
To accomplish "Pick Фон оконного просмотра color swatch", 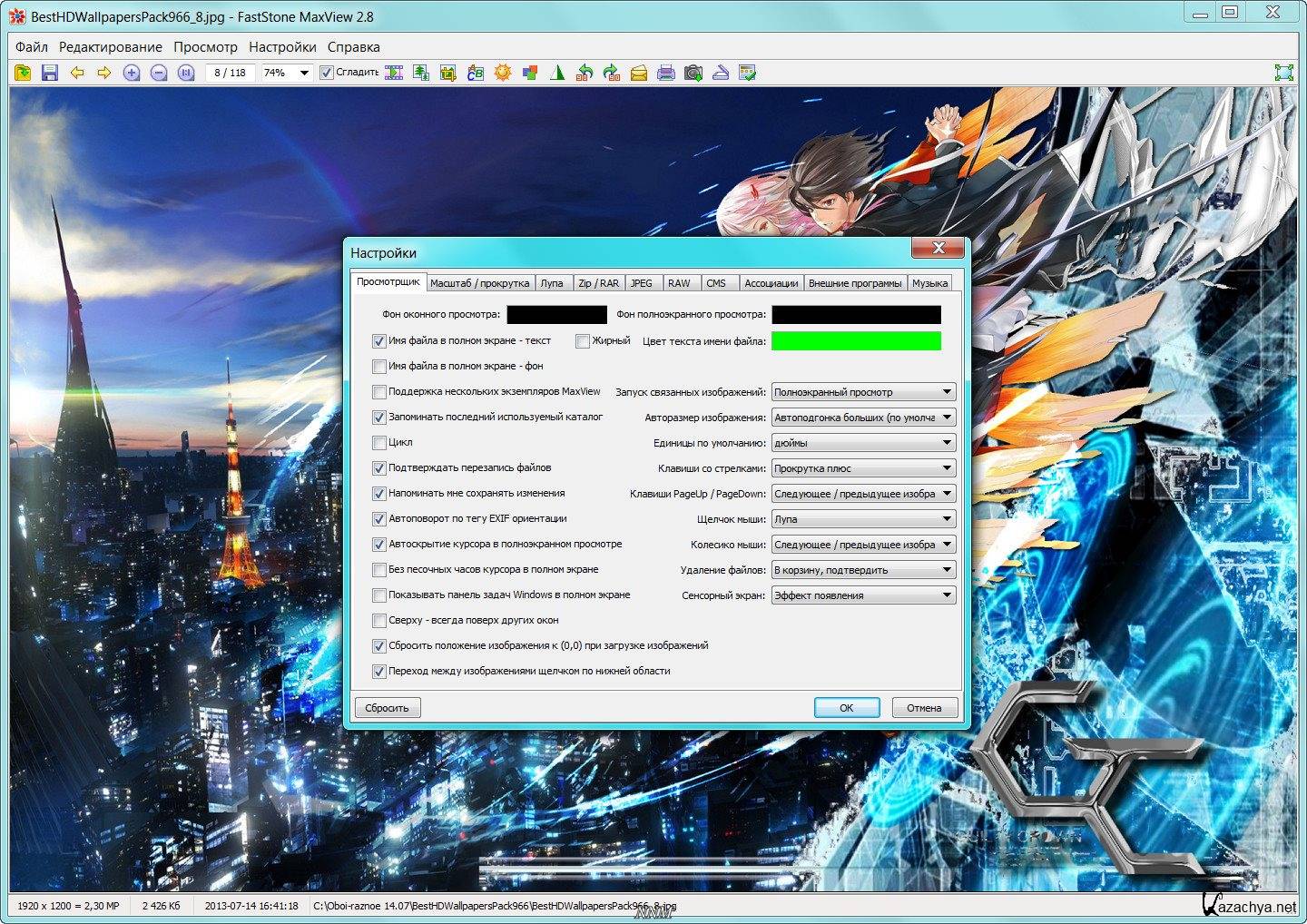I will [556, 315].
